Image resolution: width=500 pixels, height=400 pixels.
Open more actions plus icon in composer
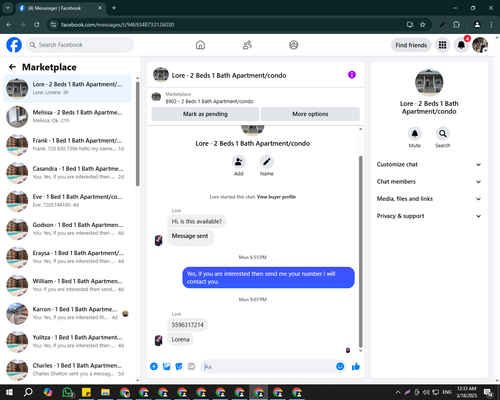pyautogui.click(x=154, y=367)
